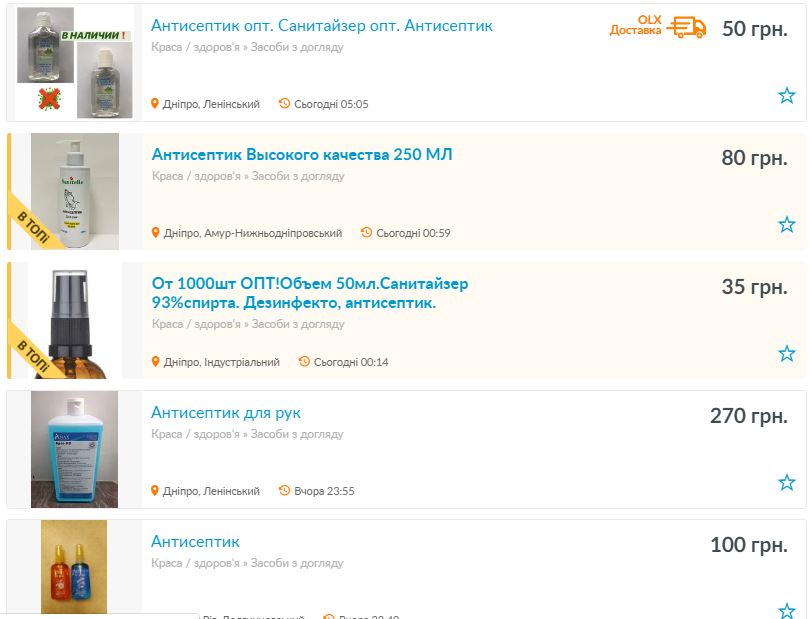Click location pin beside Дніпро, Індустріальний
Screen dimensions: 810x619
click(156, 362)
